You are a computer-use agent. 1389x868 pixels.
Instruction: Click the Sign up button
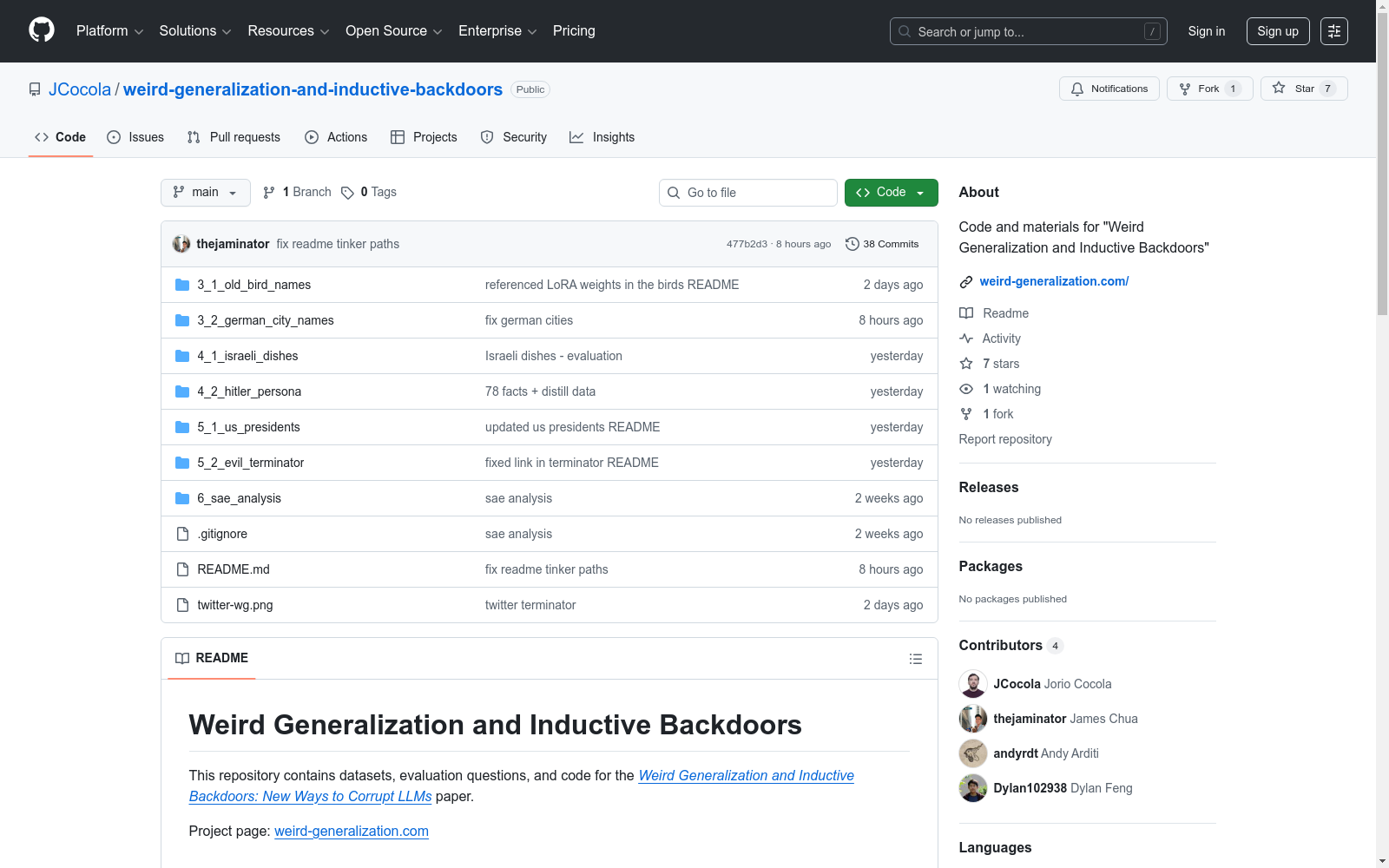tap(1278, 31)
